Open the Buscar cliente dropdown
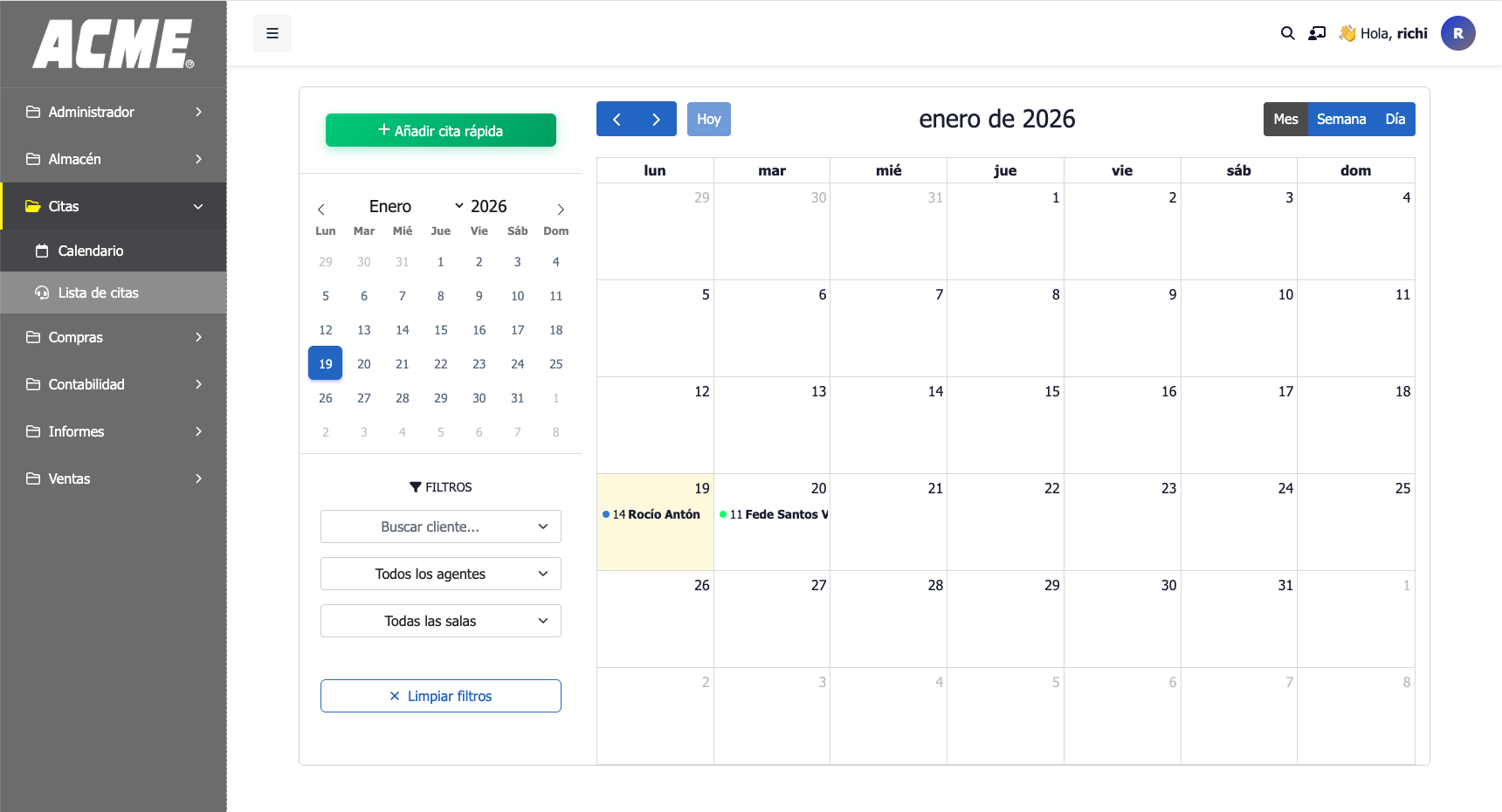This screenshot has width=1502, height=812. [x=440, y=526]
